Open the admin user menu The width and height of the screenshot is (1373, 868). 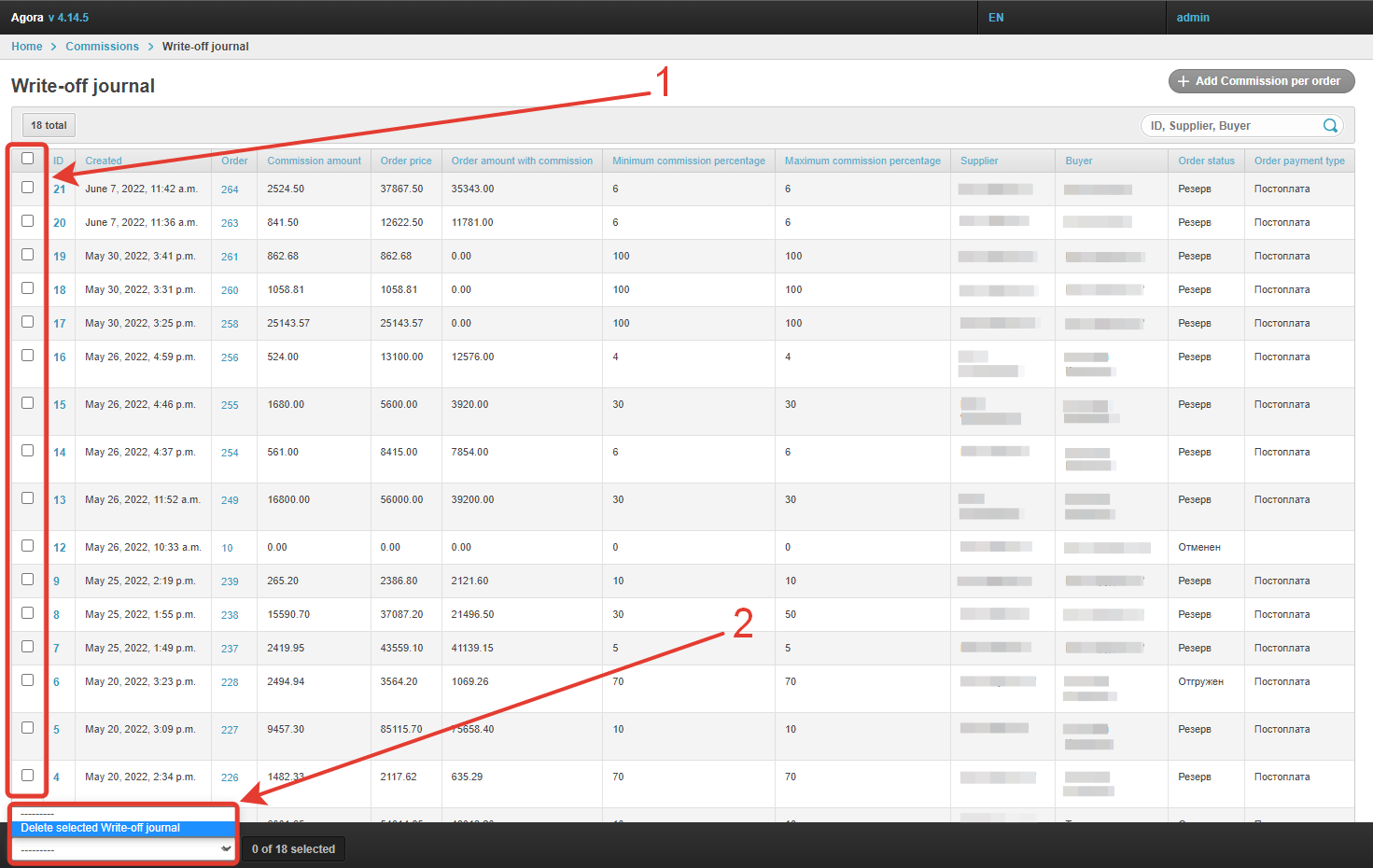point(1192,18)
